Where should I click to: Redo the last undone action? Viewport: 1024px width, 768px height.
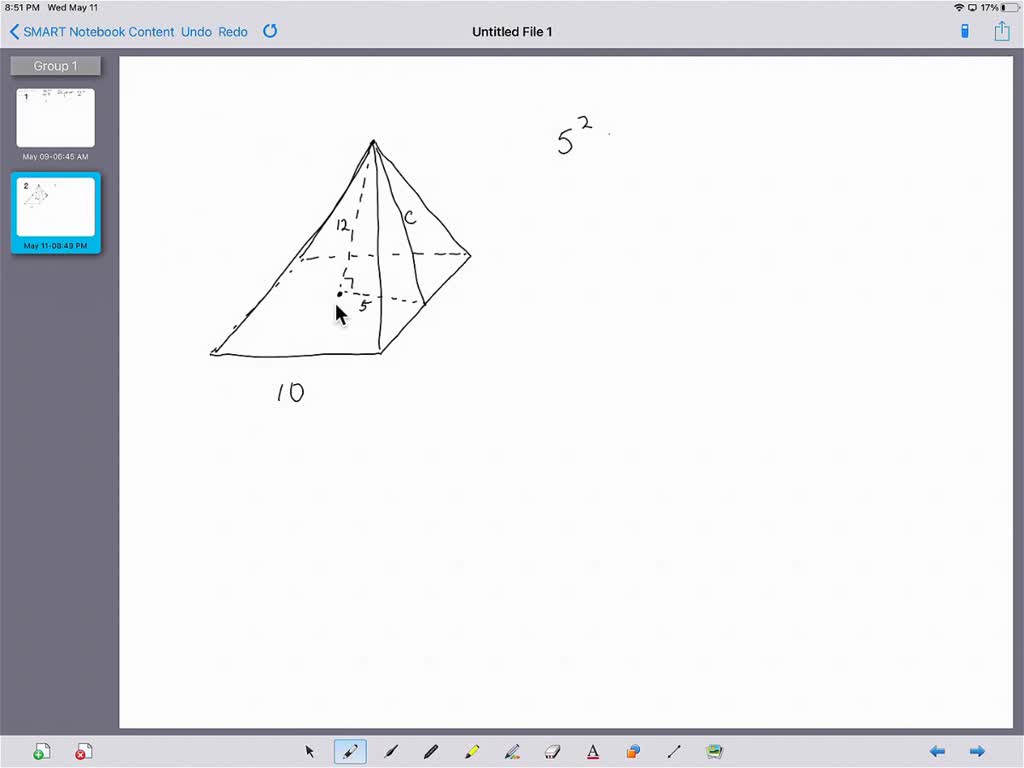pyautogui.click(x=233, y=31)
